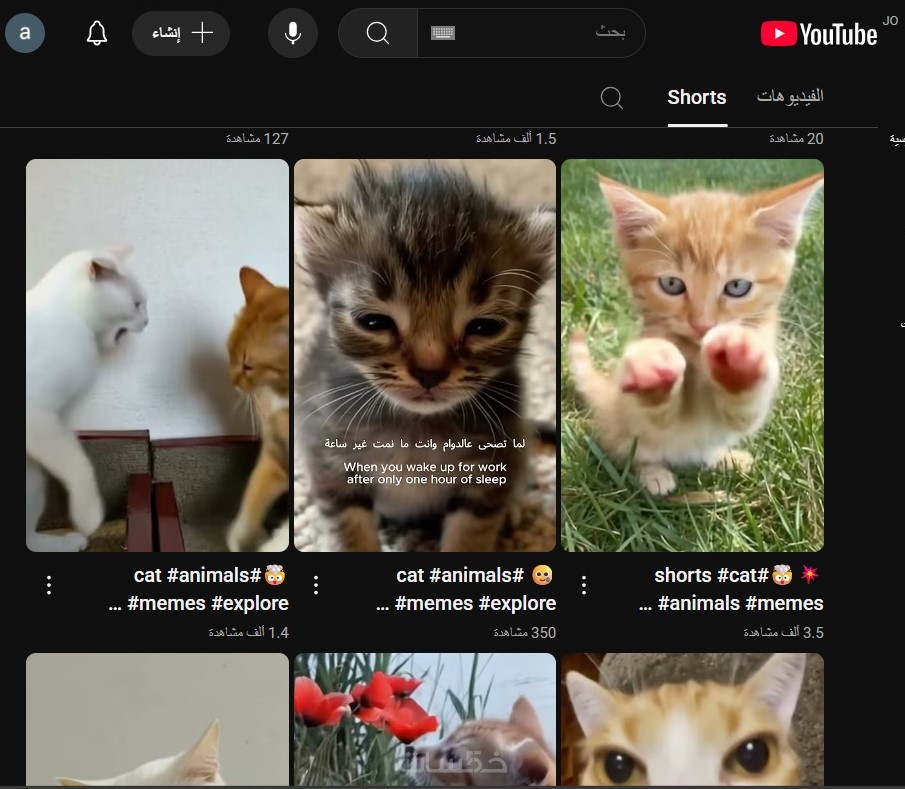Open the short with red poppies
905x789 pixels.
click(x=425, y=719)
